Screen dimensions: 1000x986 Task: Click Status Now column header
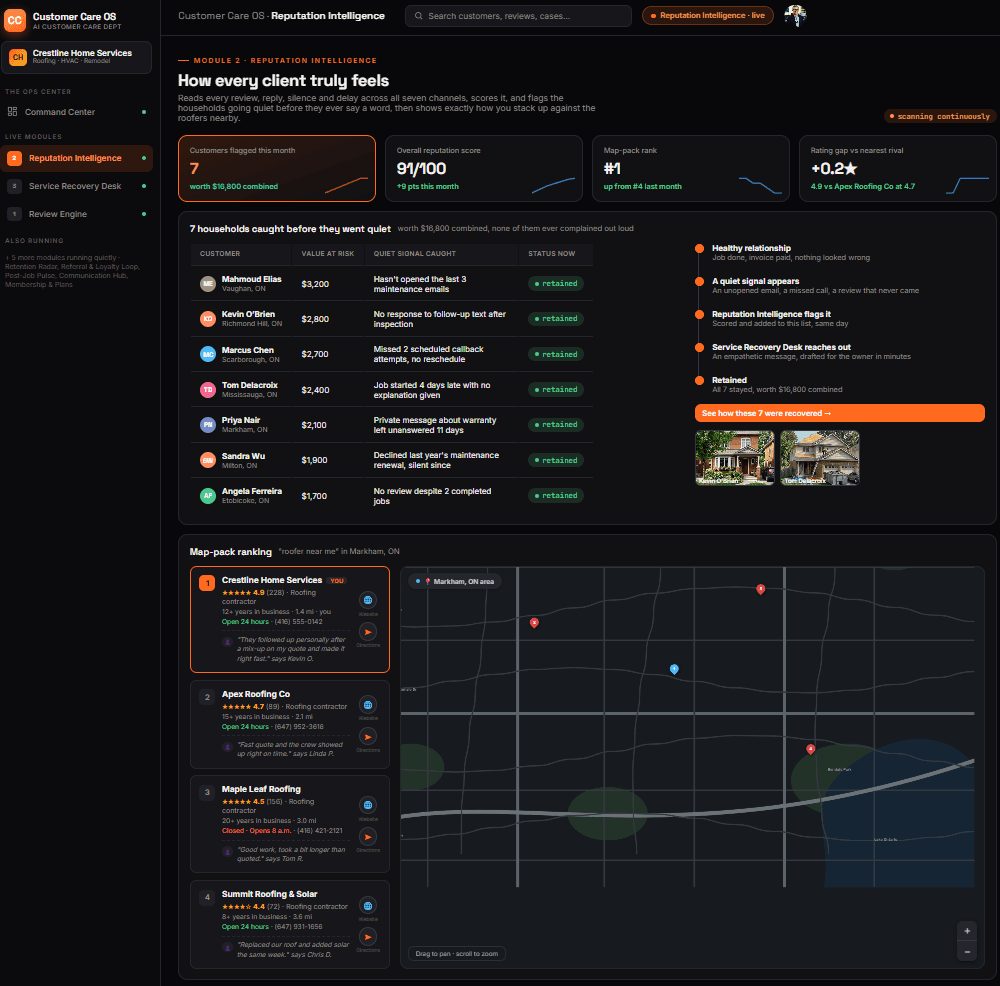[x=552, y=254]
